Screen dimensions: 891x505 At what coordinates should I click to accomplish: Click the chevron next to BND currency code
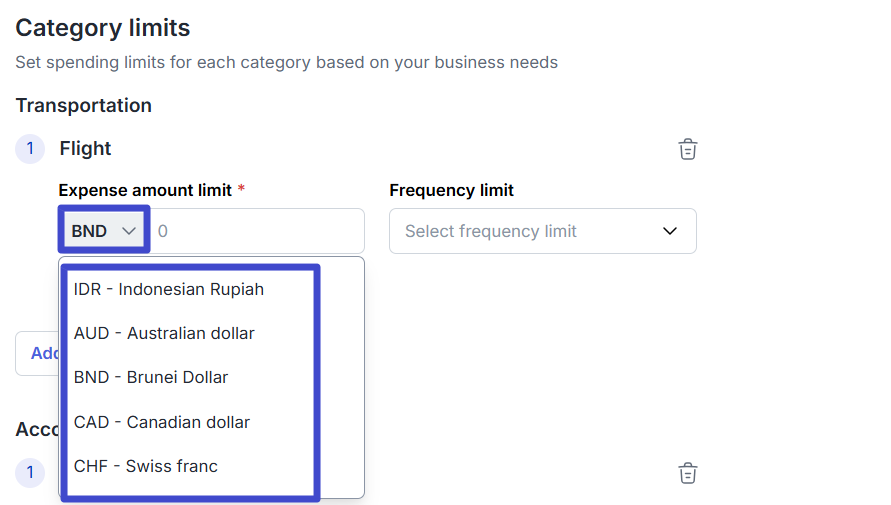[129, 231]
